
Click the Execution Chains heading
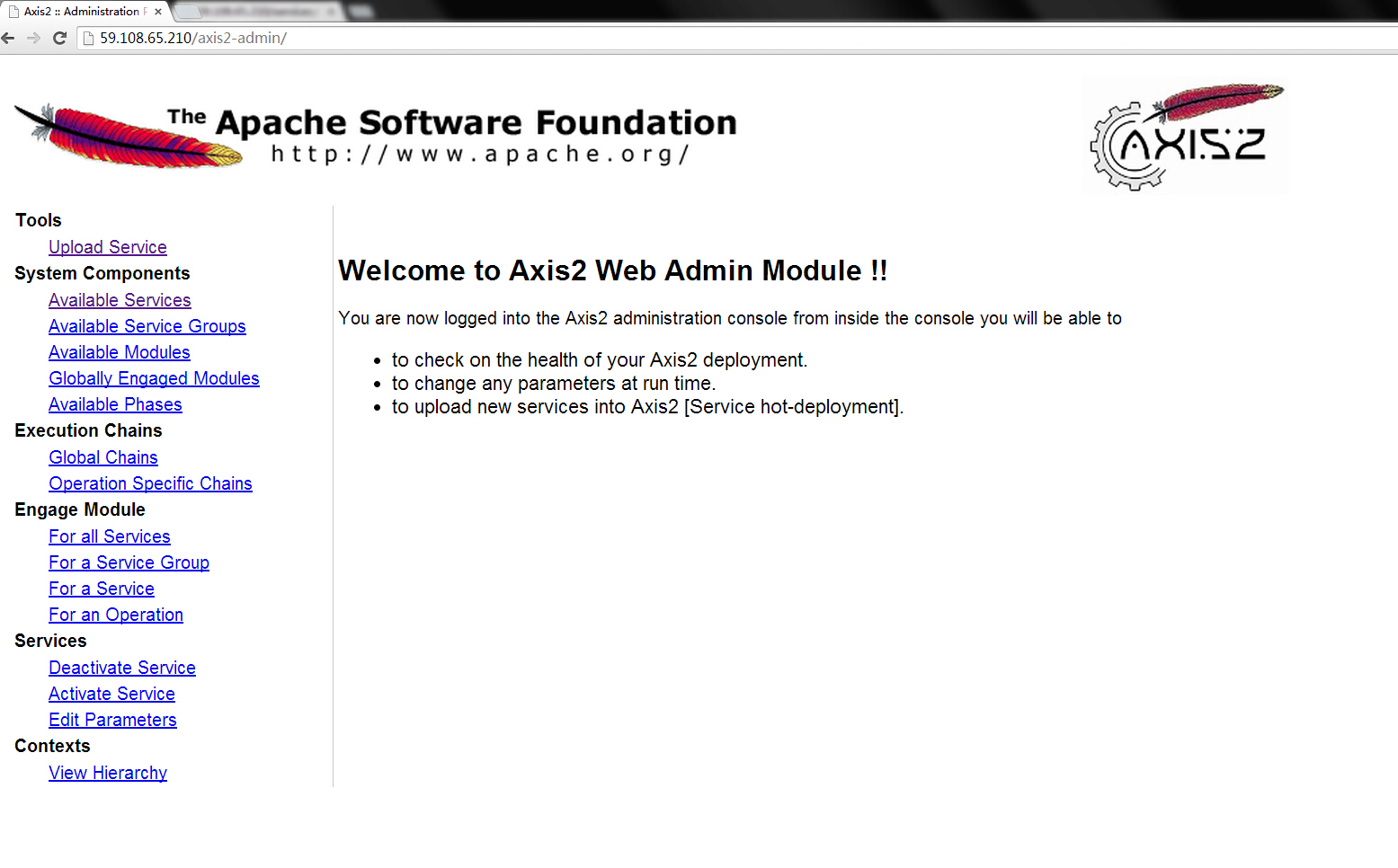click(x=88, y=430)
